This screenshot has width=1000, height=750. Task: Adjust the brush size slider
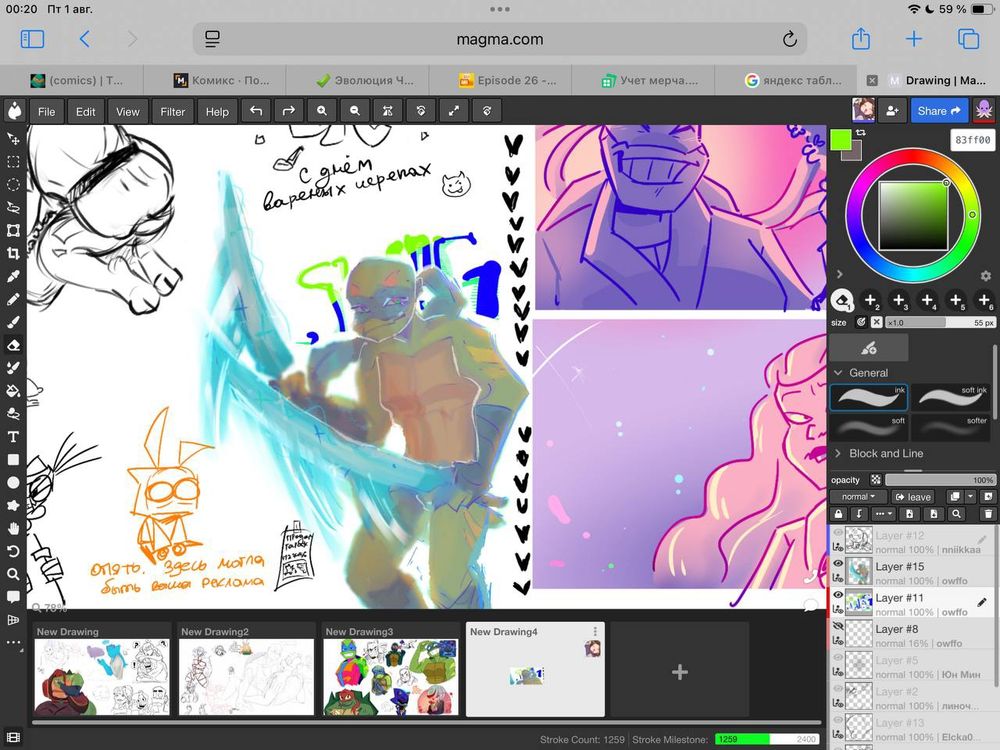point(940,323)
